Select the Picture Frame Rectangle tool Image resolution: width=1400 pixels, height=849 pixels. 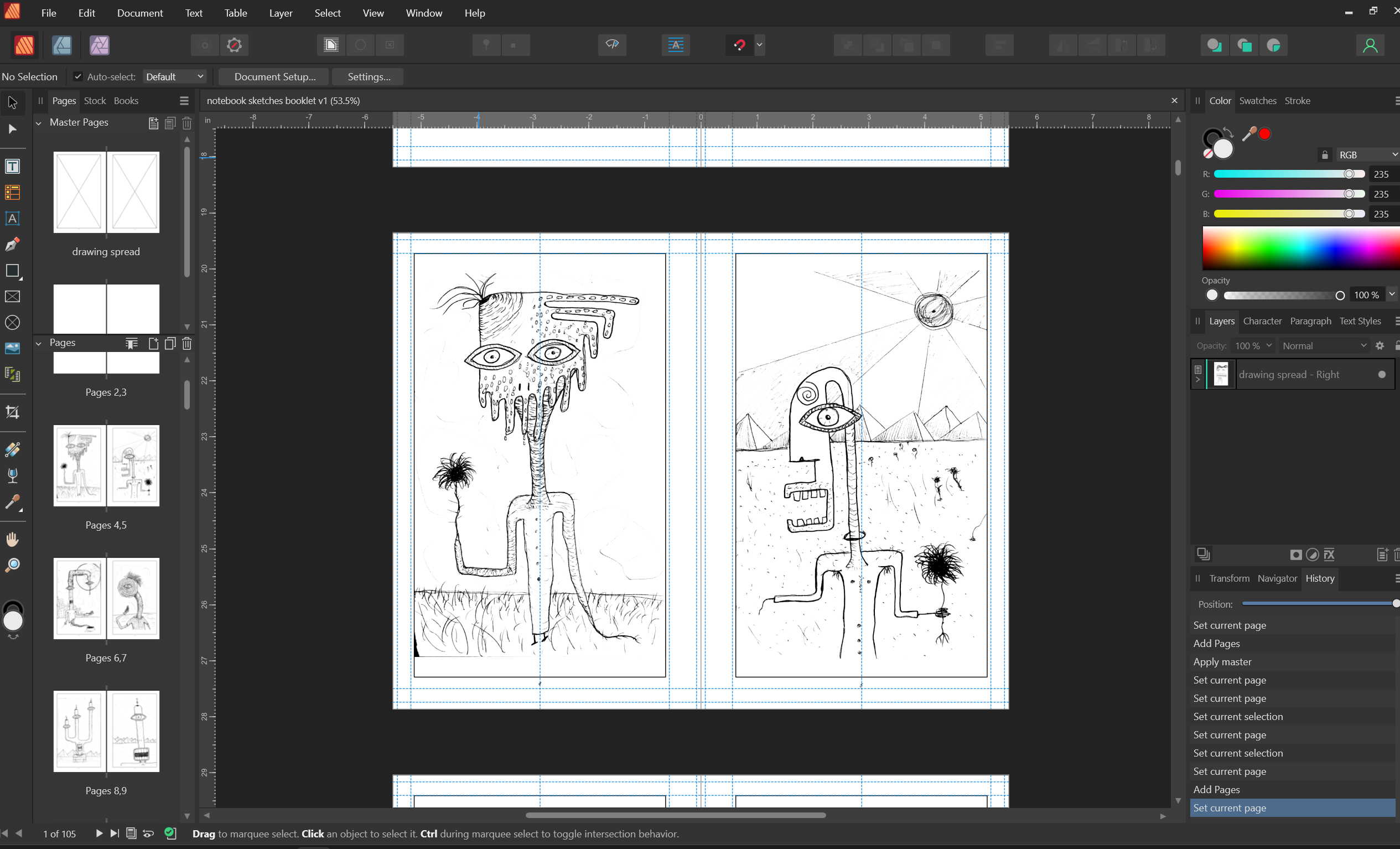click(x=13, y=297)
